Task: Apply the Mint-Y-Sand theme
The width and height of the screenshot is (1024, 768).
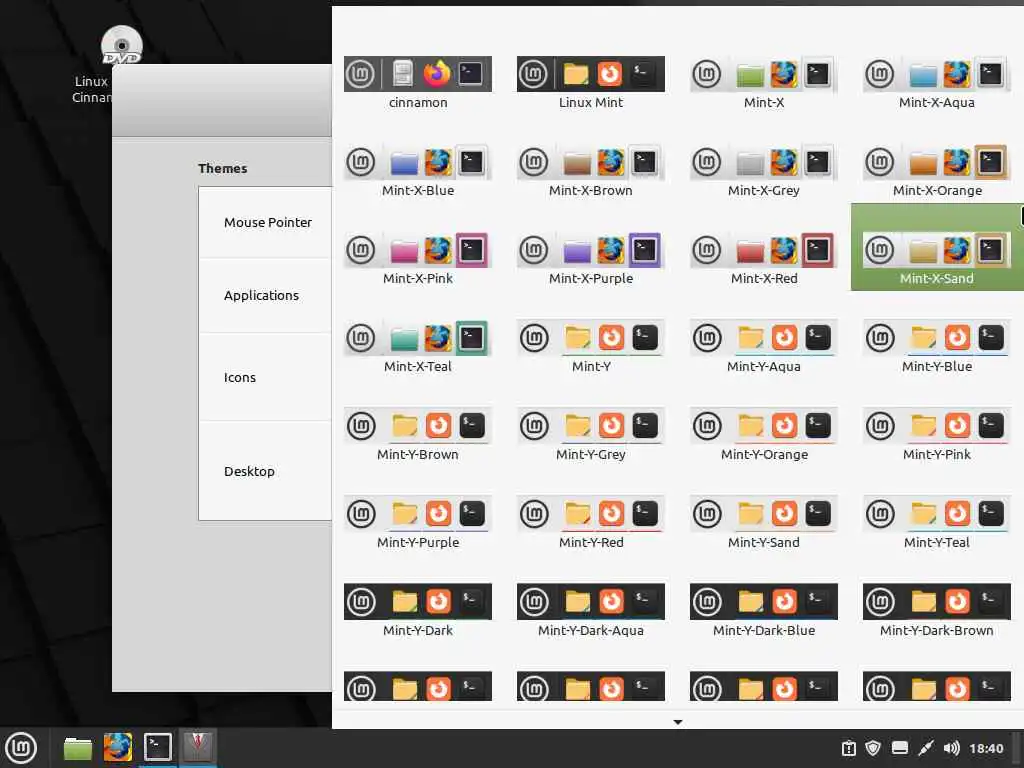Action: [763, 523]
